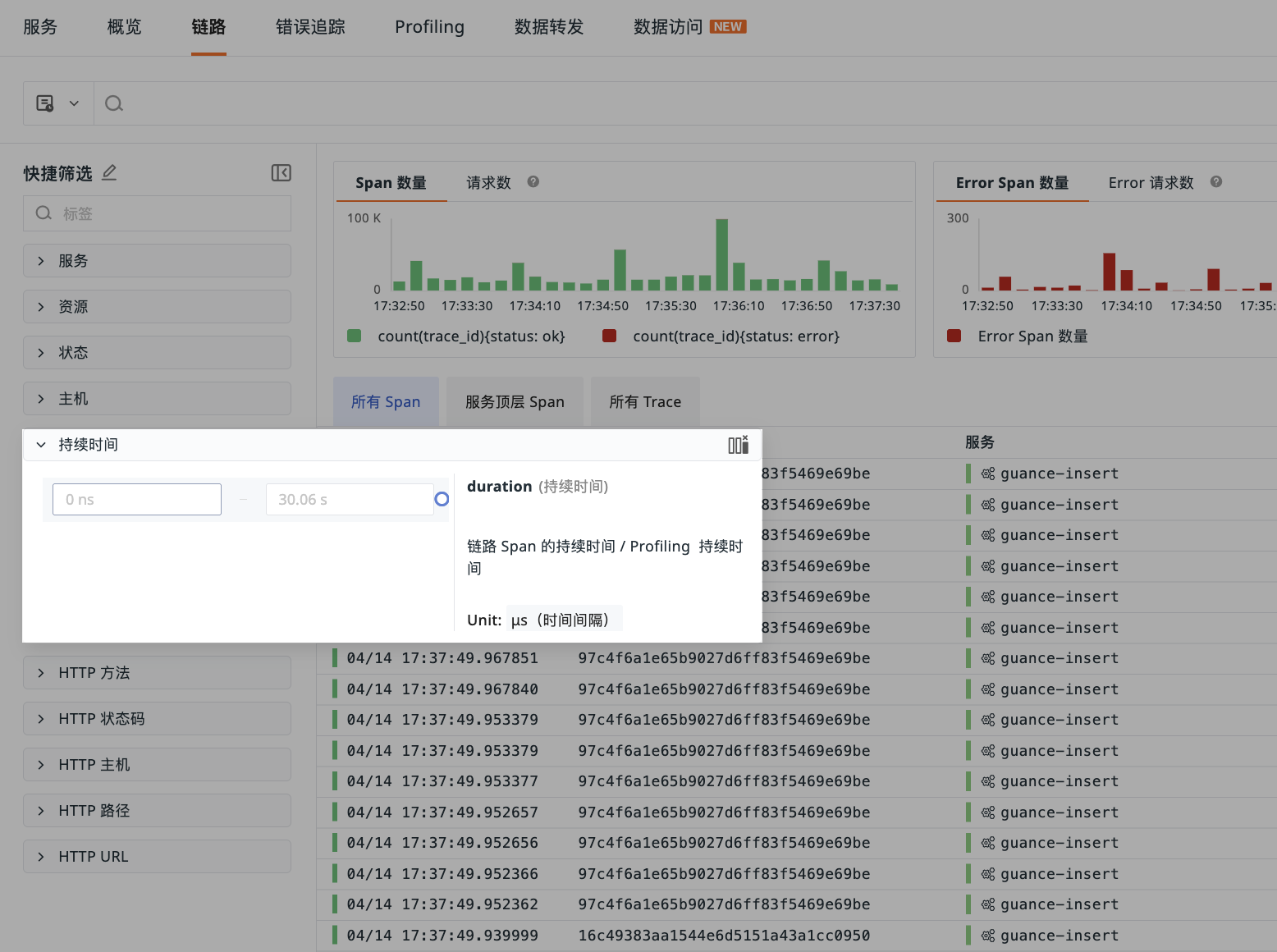
Task: Select the Span 数量 chart tab
Action: click(391, 182)
